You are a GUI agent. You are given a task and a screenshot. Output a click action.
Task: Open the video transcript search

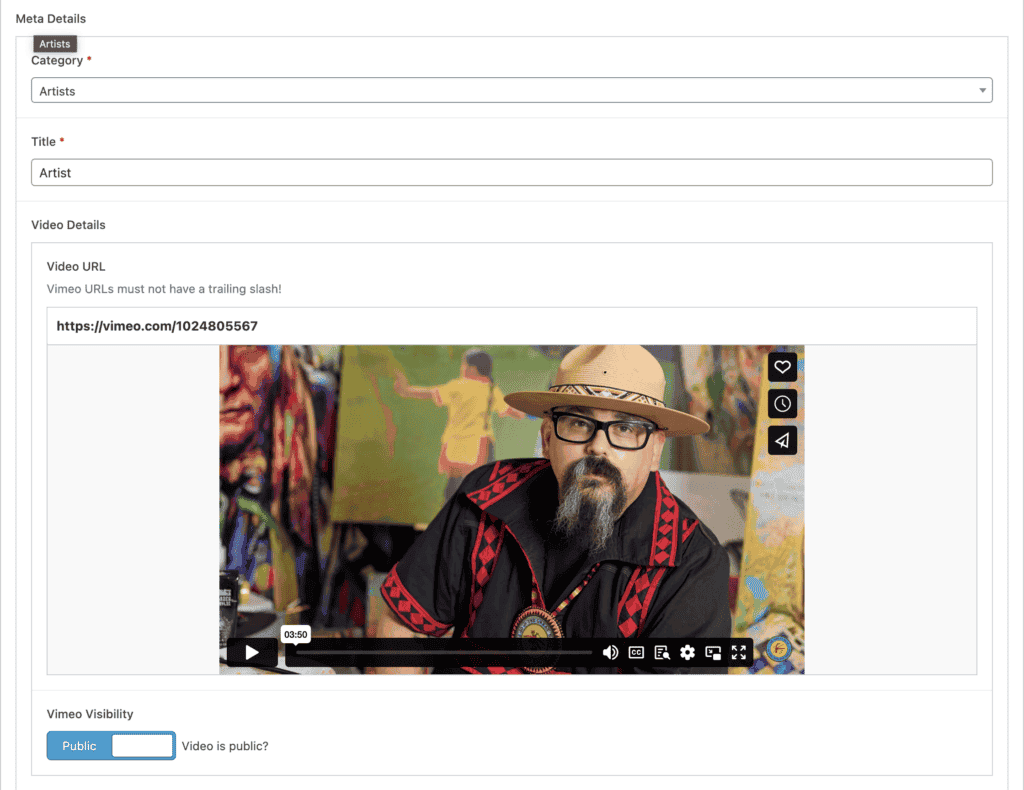tap(662, 652)
